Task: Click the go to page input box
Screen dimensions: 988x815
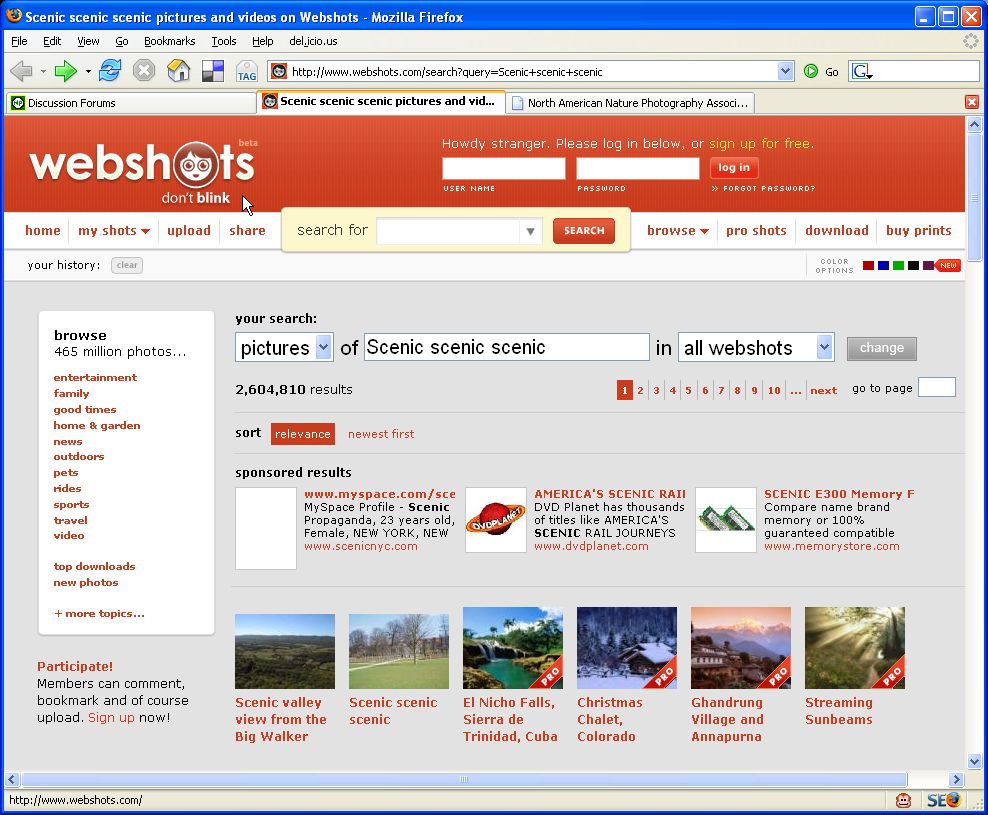Action: pyautogui.click(x=936, y=387)
